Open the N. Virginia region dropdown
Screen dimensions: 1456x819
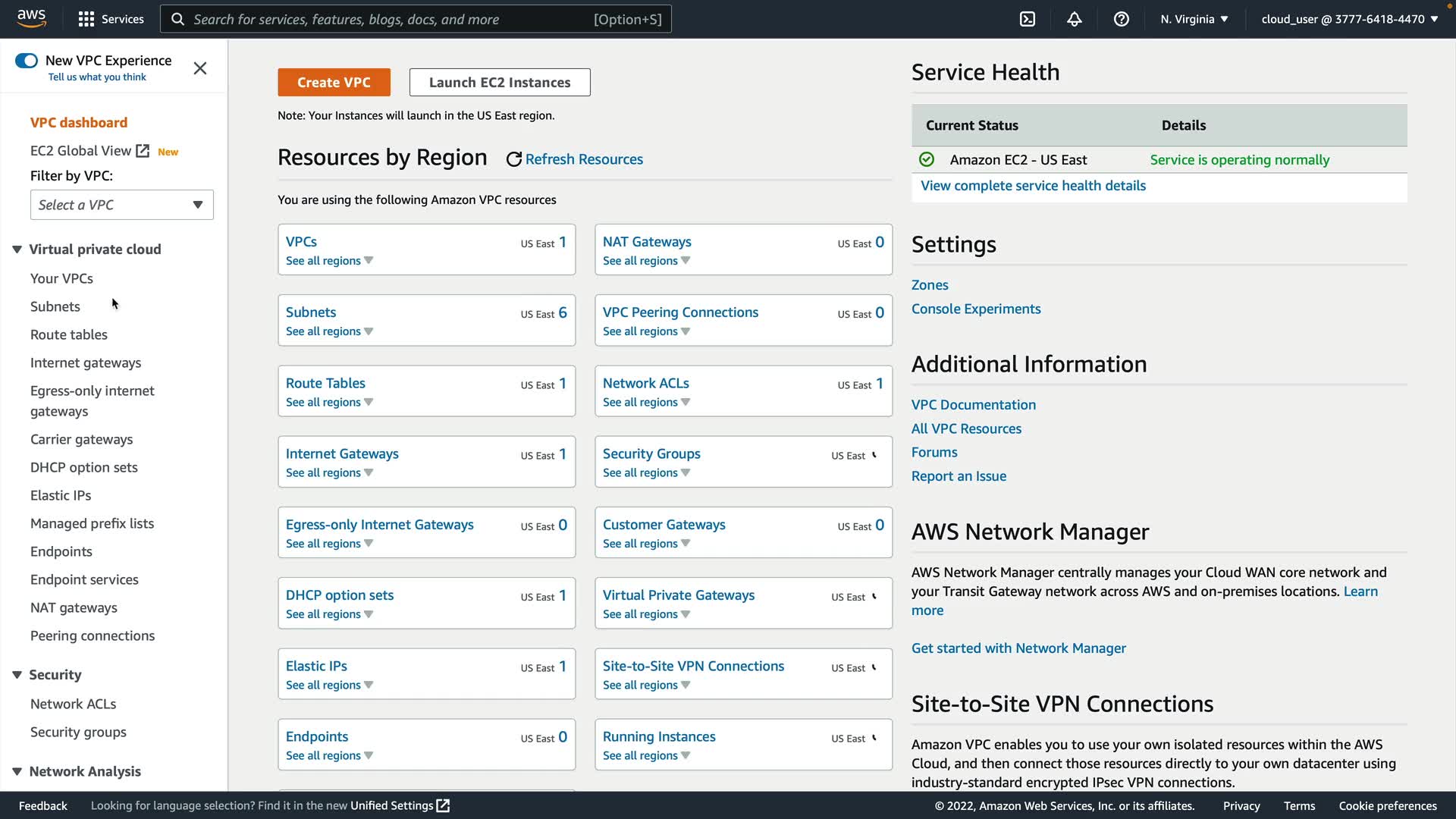point(1194,19)
